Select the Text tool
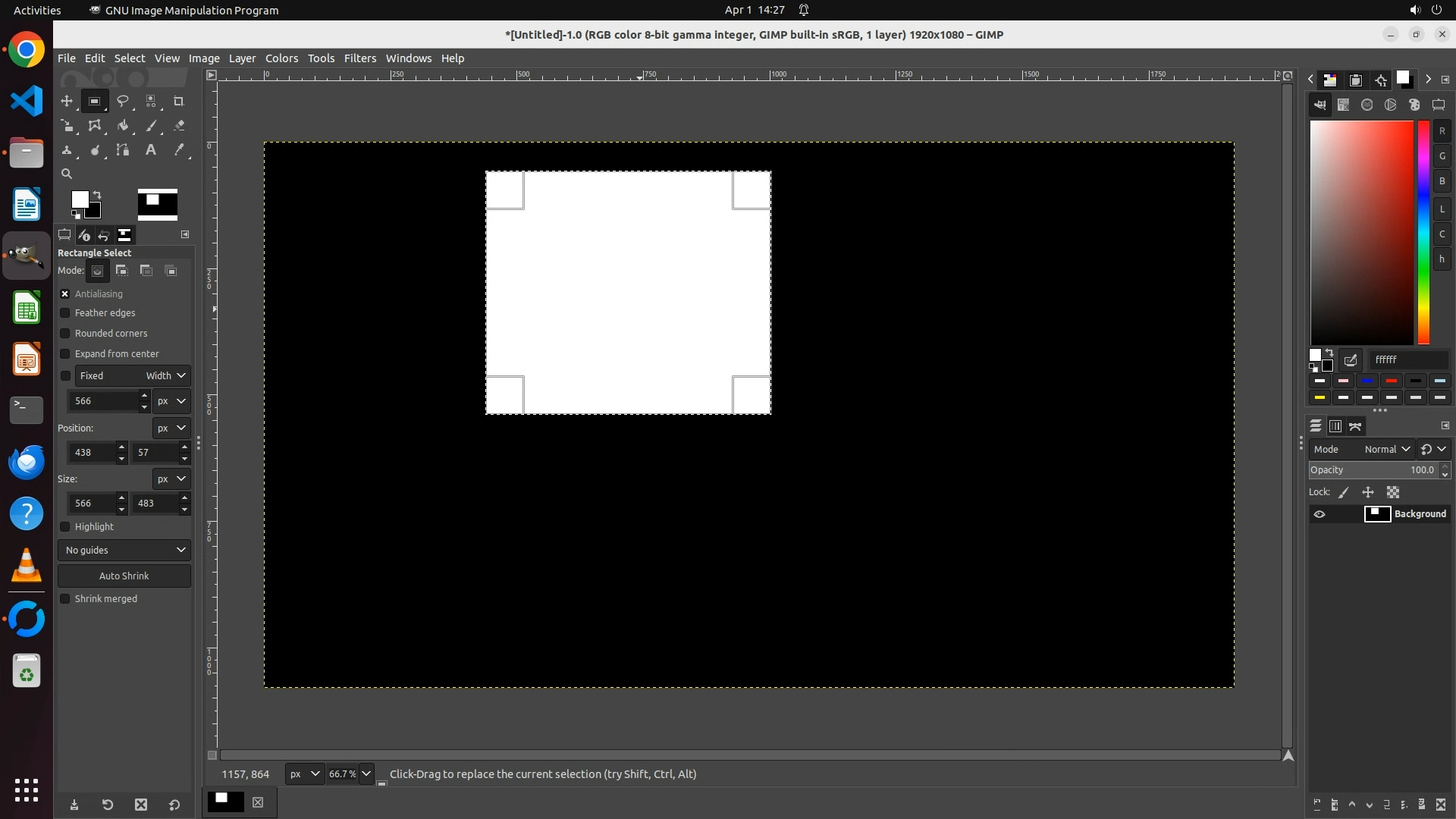 (151, 150)
